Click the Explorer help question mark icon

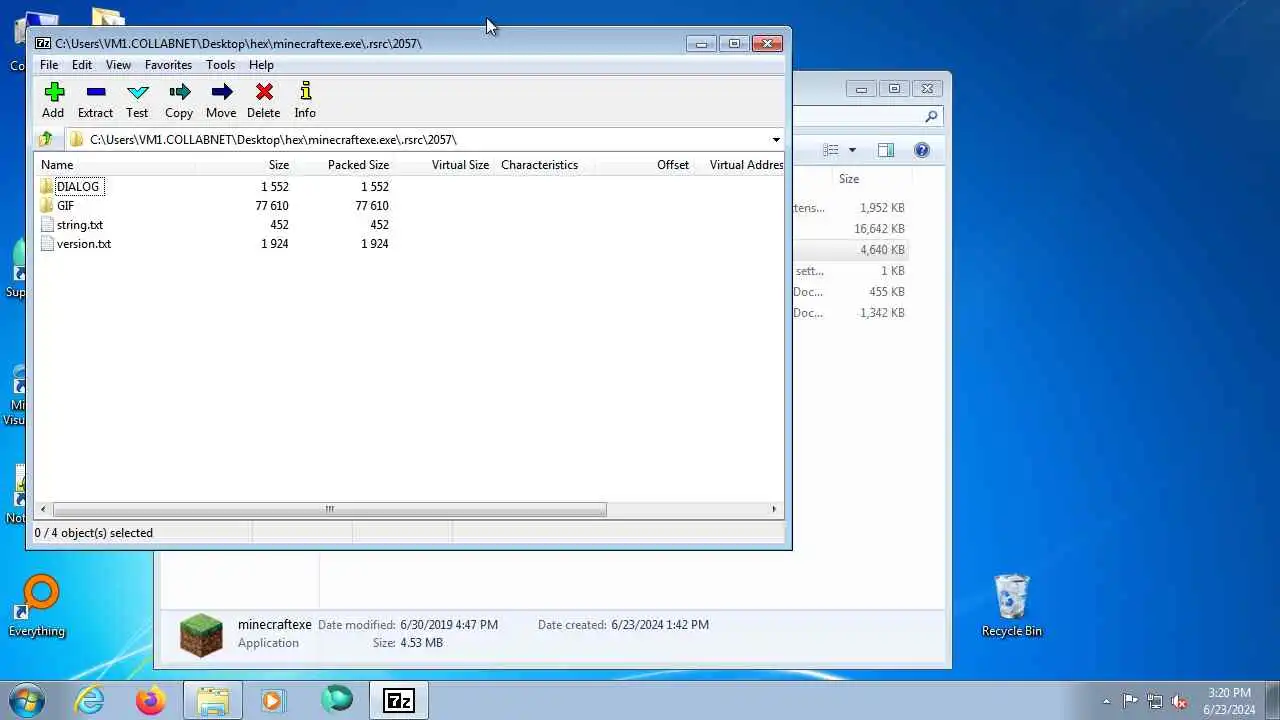coord(922,150)
